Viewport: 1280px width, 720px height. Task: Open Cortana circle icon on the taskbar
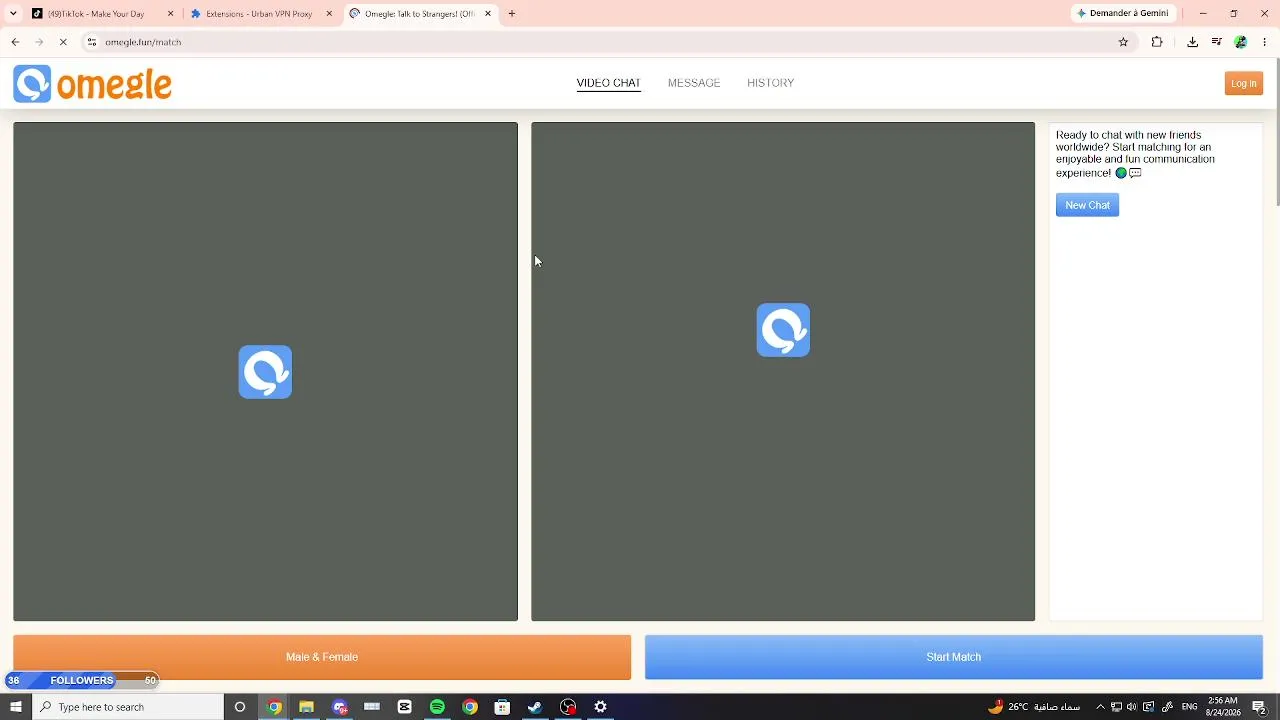pyautogui.click(x=240, y=707)
